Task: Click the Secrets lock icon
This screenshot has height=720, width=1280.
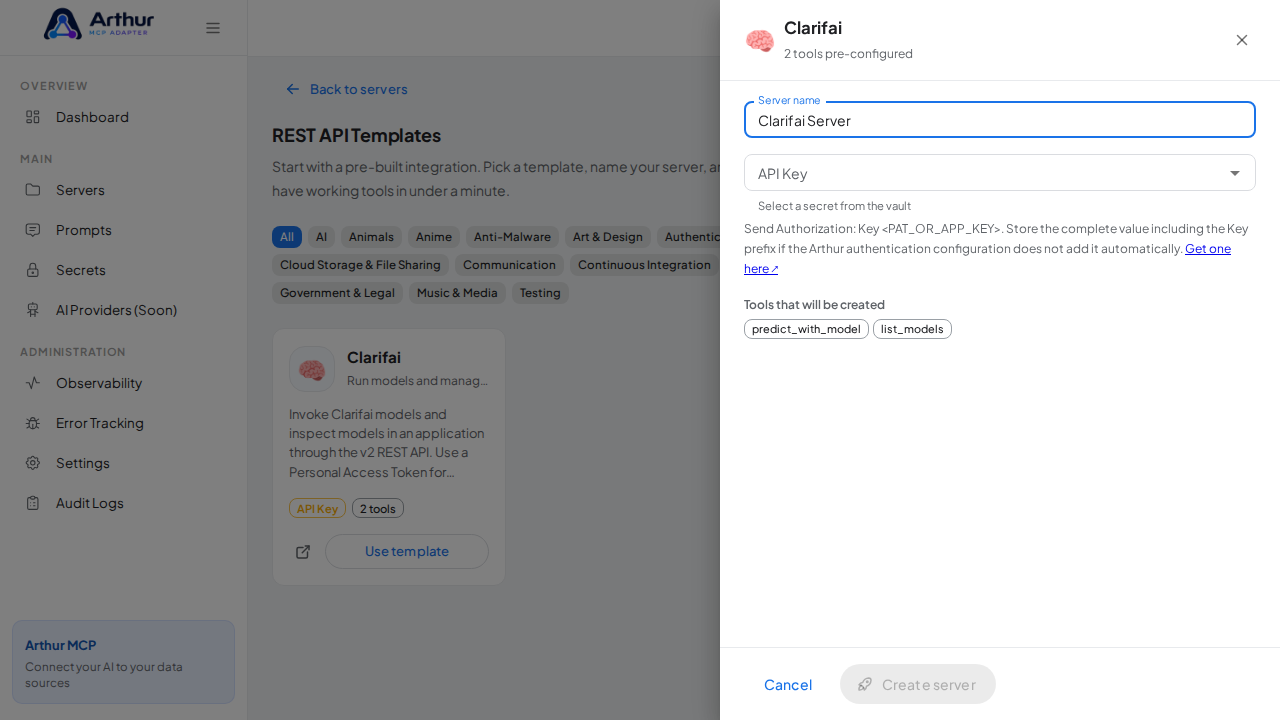Action: [33, 270]
